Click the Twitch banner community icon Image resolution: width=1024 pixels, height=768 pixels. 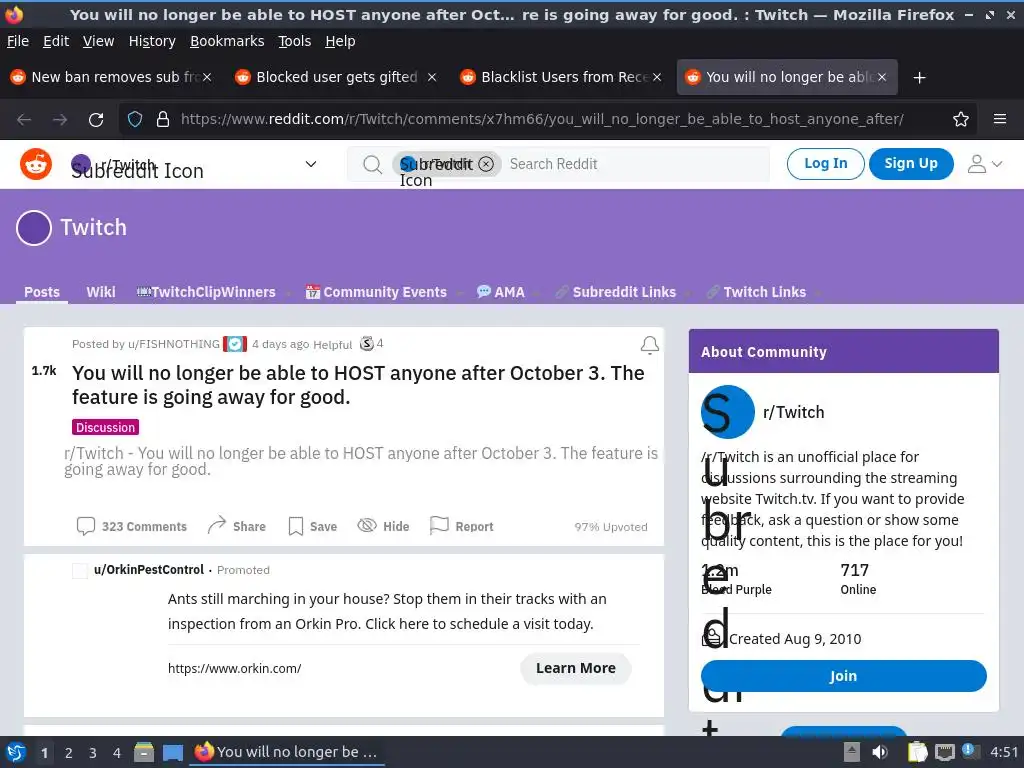34,228
